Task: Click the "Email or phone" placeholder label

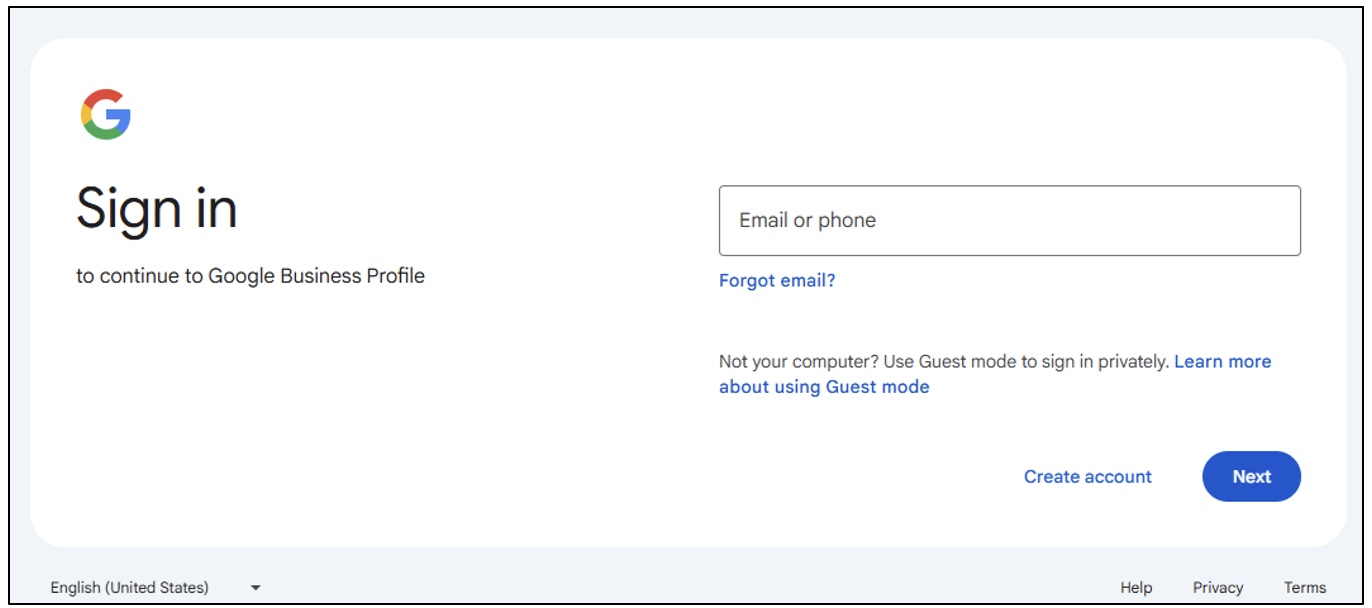Action: [x=807, y=221]
